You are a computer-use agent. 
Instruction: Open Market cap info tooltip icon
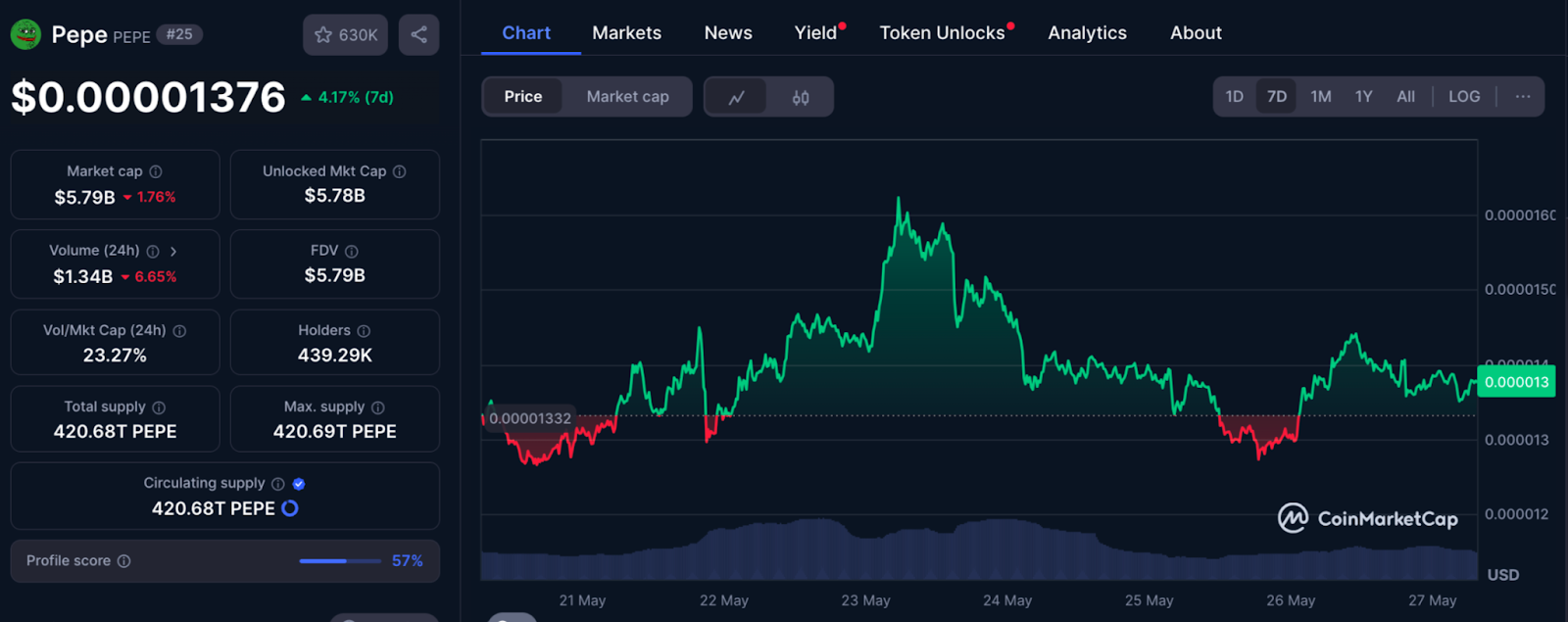coord(156,171)
